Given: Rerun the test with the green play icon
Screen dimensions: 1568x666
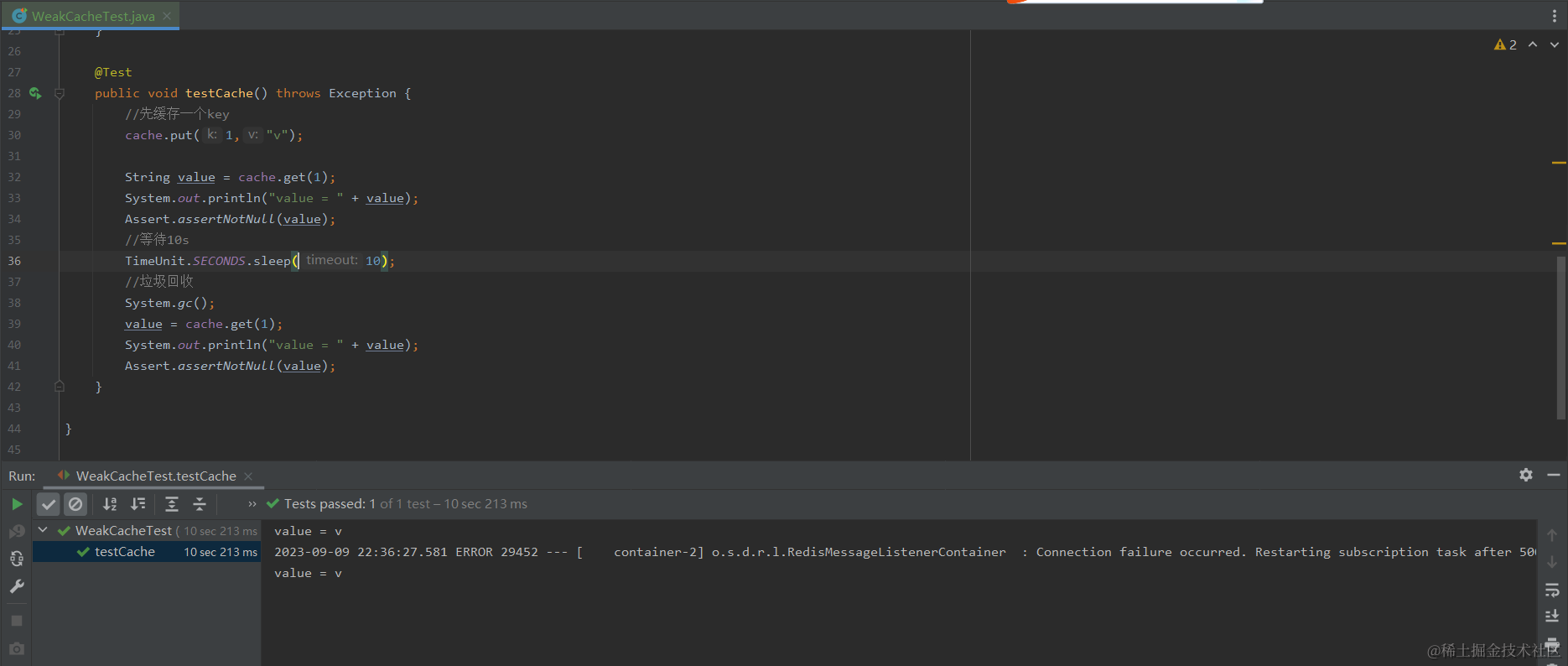Looking at the screenshot, I should point(17,504).
